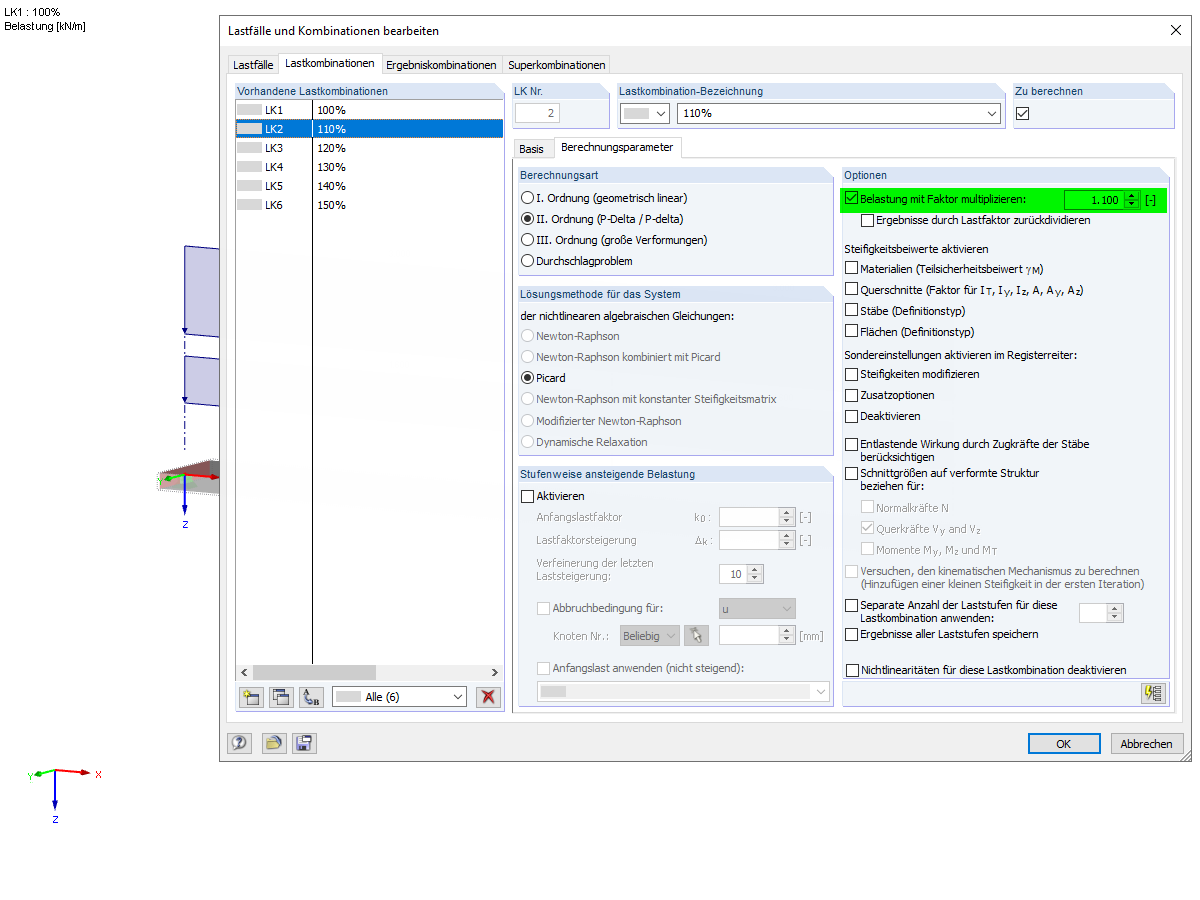Enable Flächen (Definitionstyp) checkbox
1200x900 pixels.
click(x=852, y=331)
